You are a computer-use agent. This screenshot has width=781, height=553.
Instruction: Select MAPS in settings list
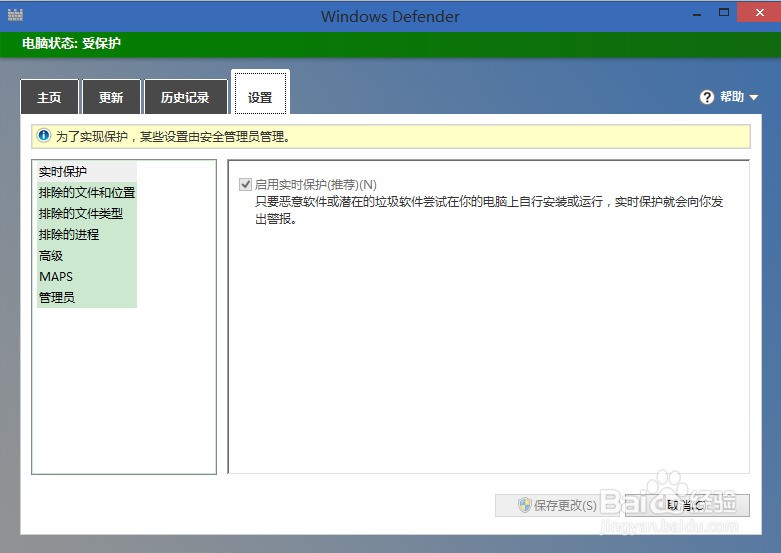[87, 276]
